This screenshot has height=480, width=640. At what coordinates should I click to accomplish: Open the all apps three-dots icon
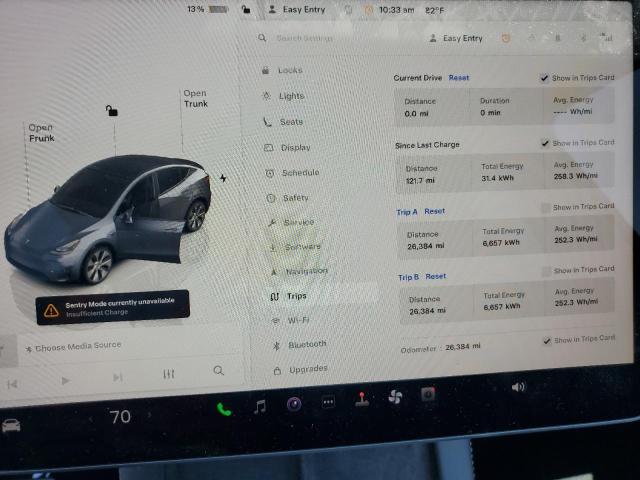(x=328, y=402)
